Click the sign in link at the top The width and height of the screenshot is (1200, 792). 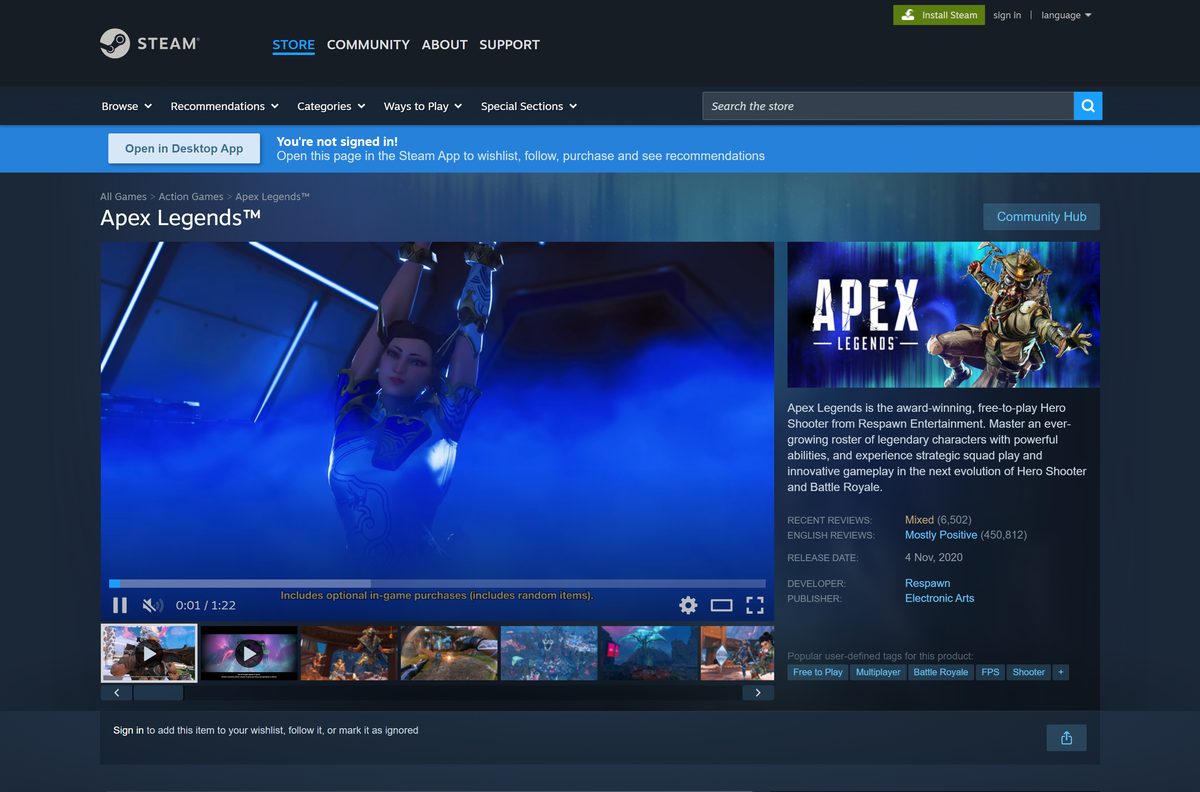click(x=1007, y=15)
